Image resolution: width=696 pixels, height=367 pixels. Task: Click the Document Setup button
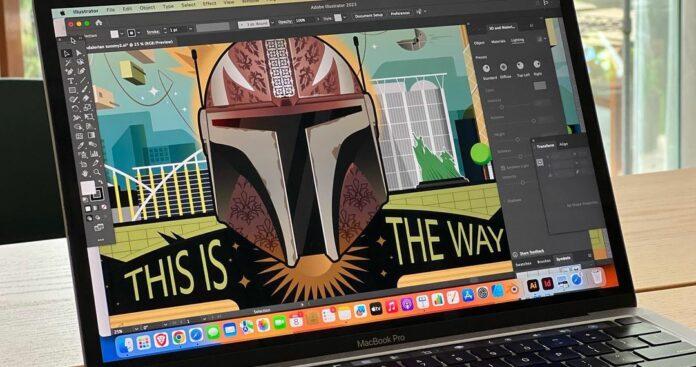369,16
